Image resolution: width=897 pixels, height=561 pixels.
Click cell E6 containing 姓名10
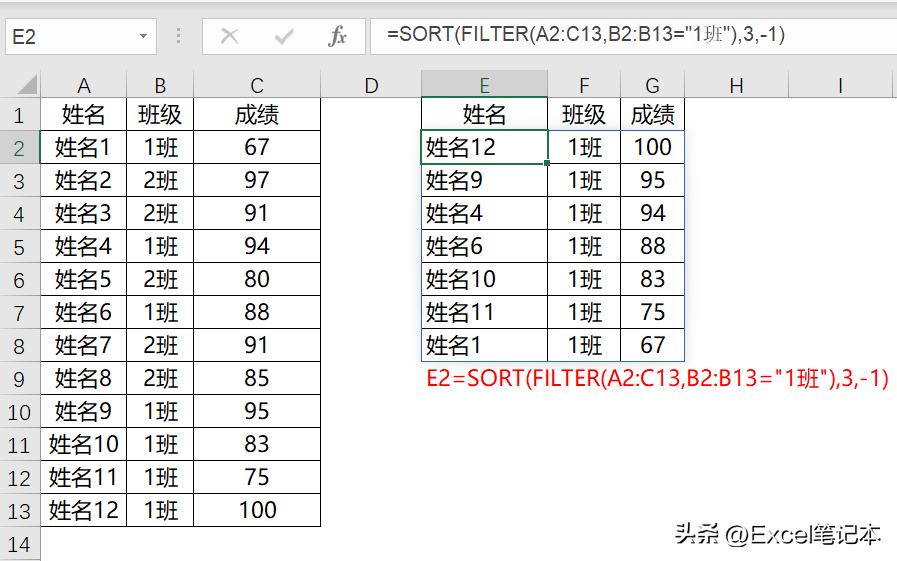[485, 279]
